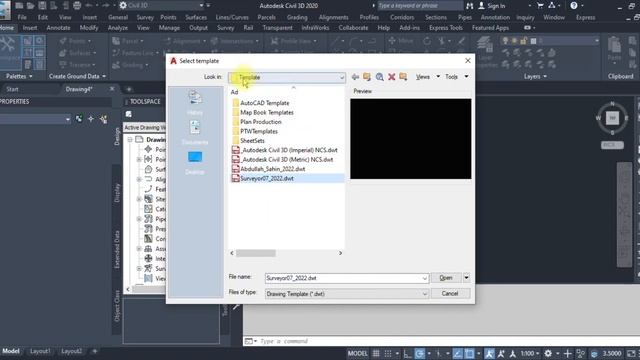Expand the Create Ground Data panel
The image size is (640, 360).
[x=77, y=76]
